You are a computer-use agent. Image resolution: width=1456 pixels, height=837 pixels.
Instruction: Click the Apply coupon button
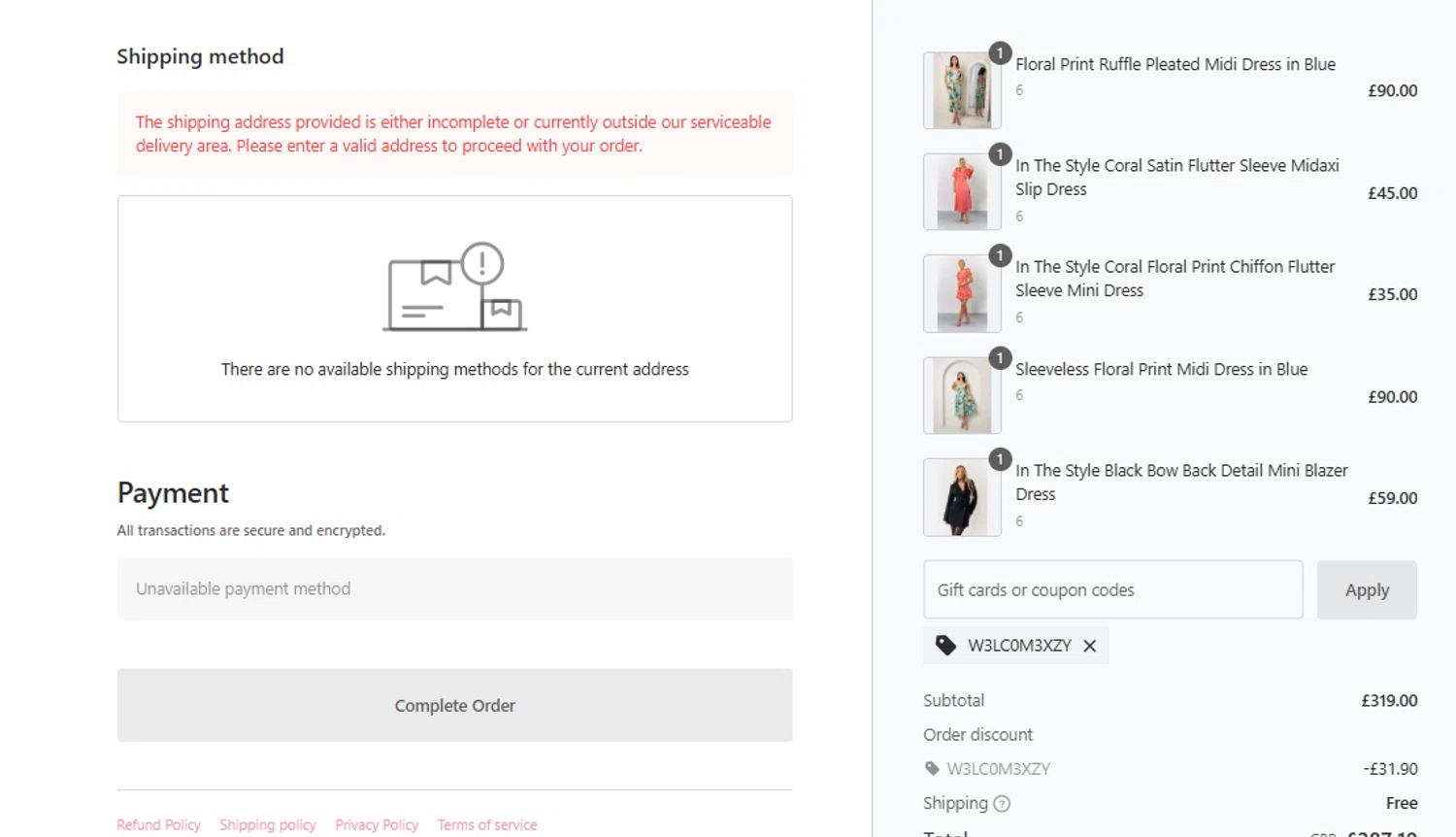(1367, 589)
